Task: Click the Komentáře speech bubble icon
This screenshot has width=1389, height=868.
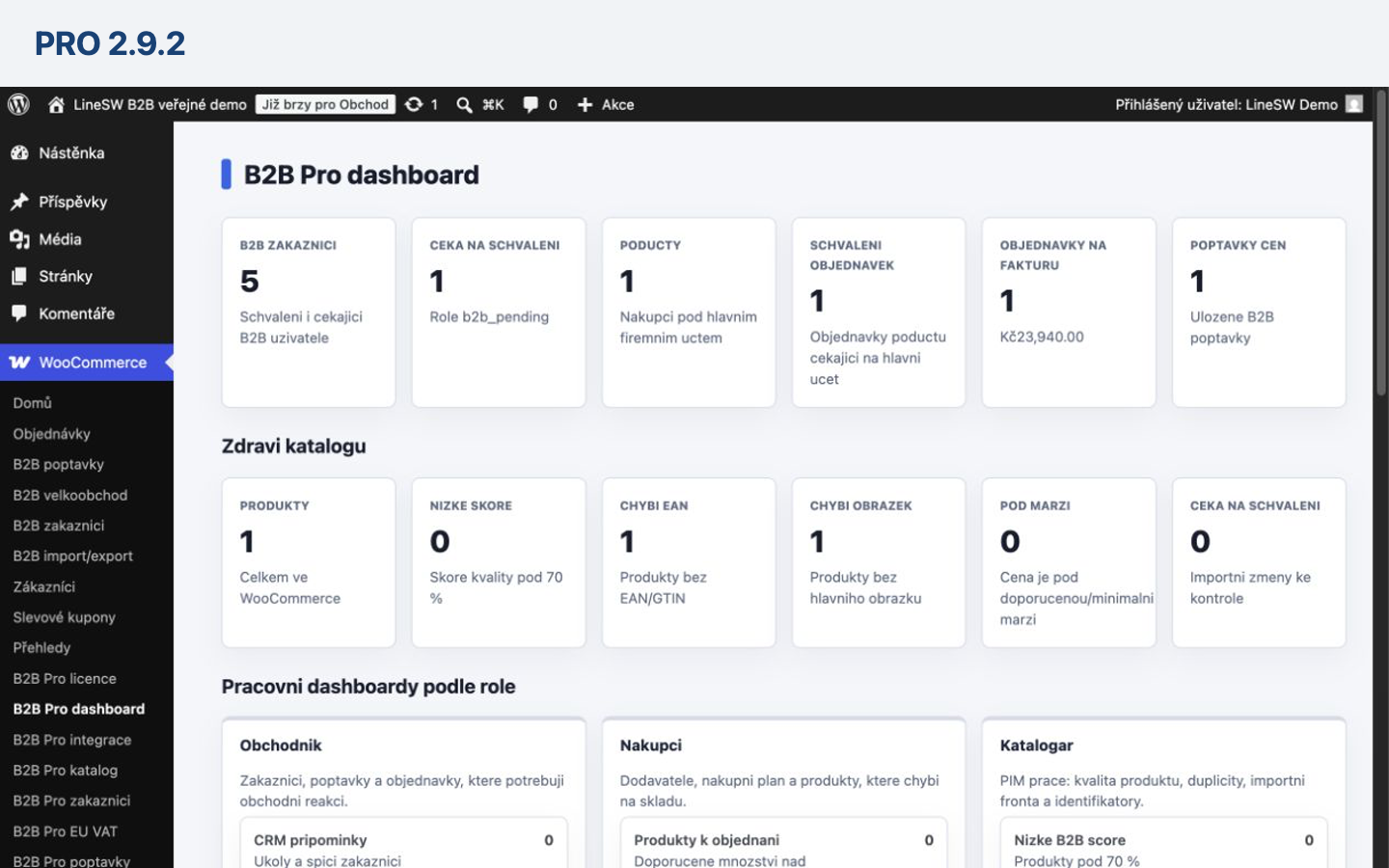Action: tap(19, 313)
